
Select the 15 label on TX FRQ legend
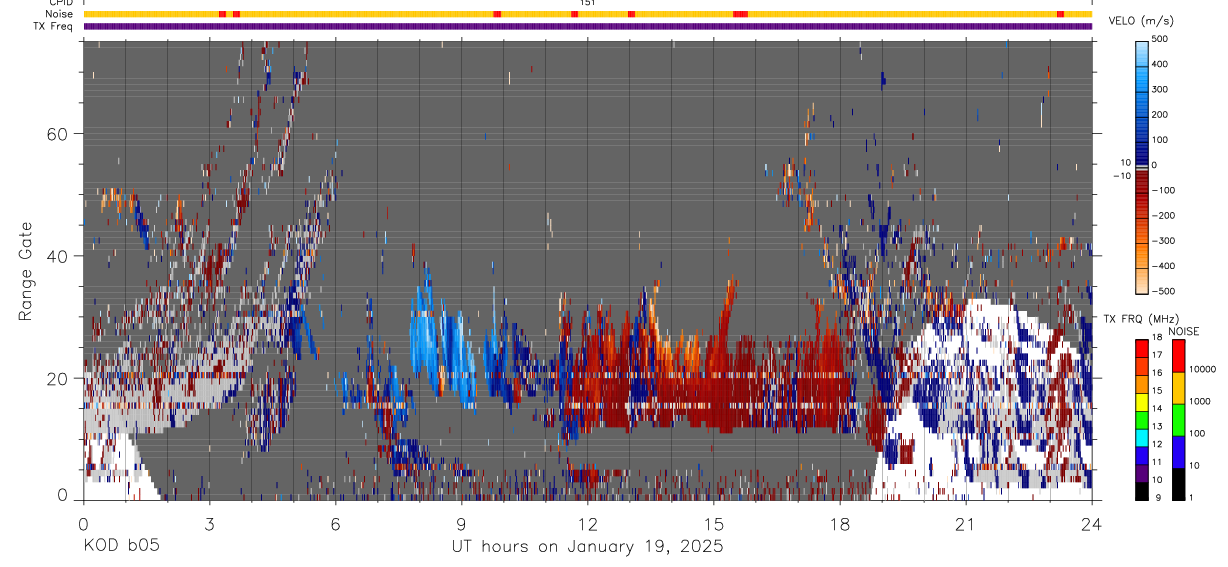coord(1158,391)
